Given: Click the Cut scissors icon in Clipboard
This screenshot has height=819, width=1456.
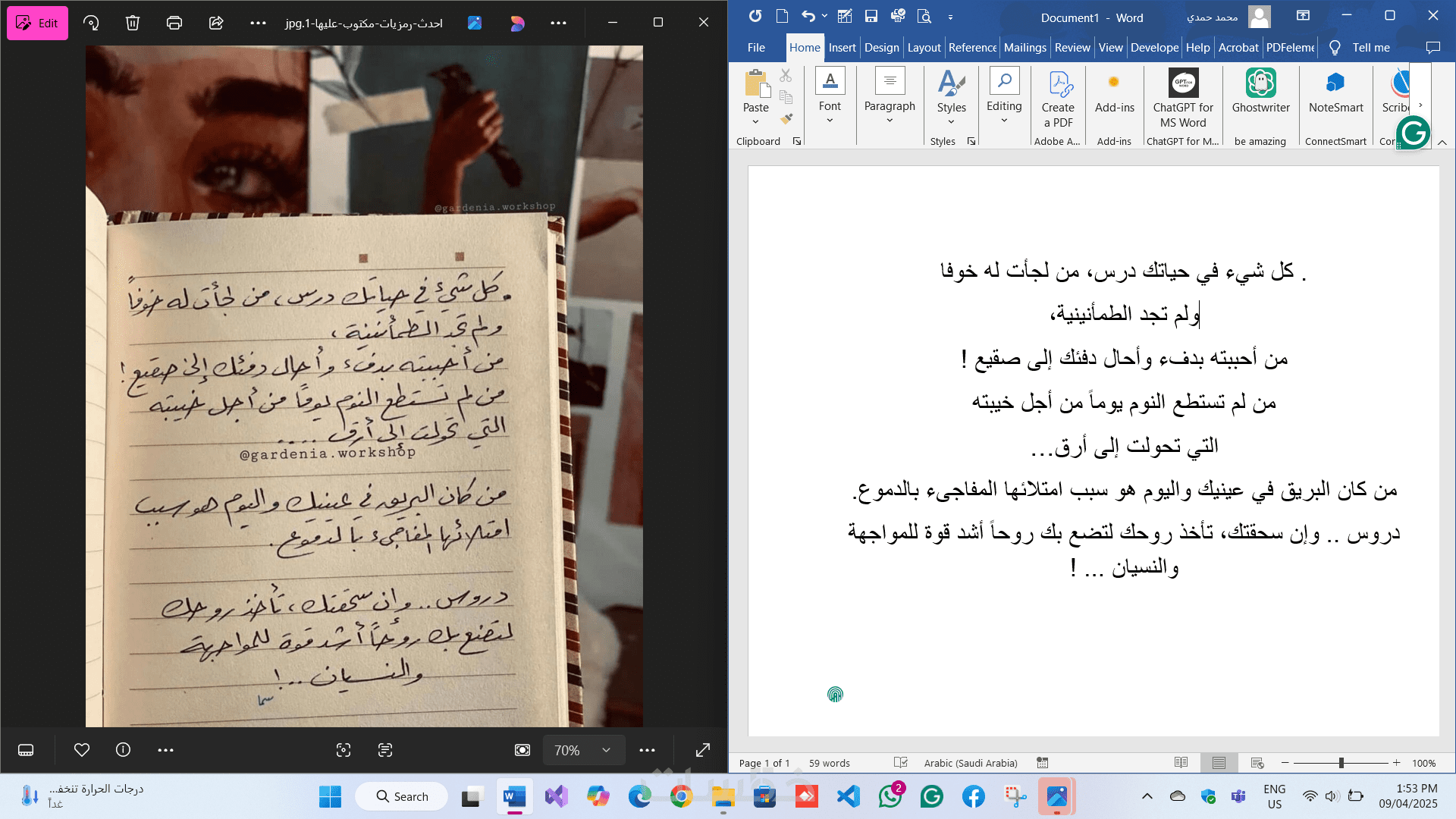Looking at the screenshot, I should 786,76.
